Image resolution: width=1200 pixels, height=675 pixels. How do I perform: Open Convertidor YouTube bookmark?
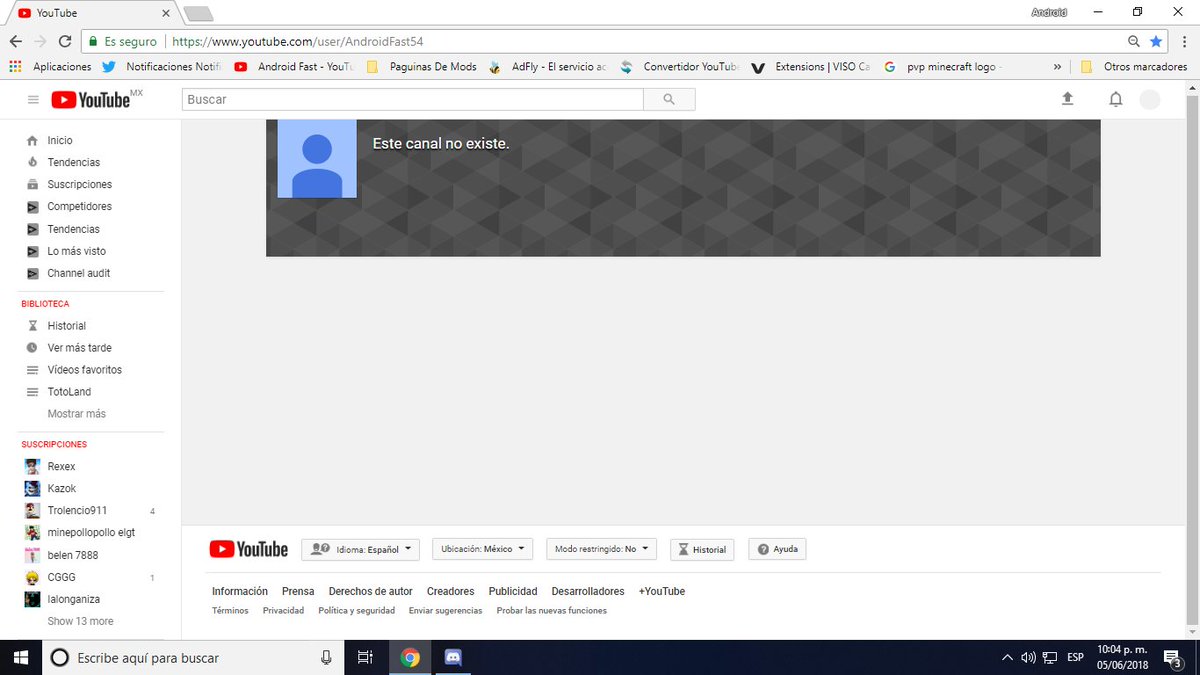680,67
